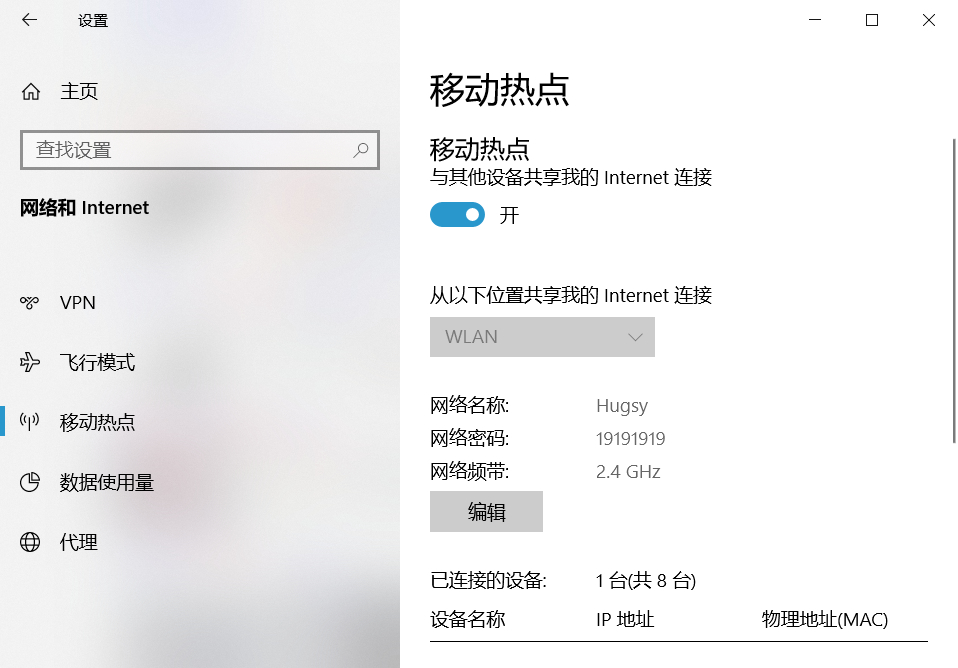The width and height of the screenshot is (958, 668).
Task: Toggle the 移动热点 switch off
Action: tap(457, 215)
